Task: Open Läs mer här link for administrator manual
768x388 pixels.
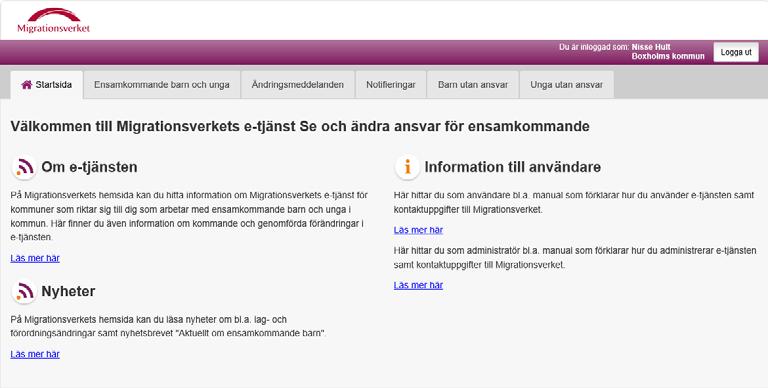Action: 418,285
